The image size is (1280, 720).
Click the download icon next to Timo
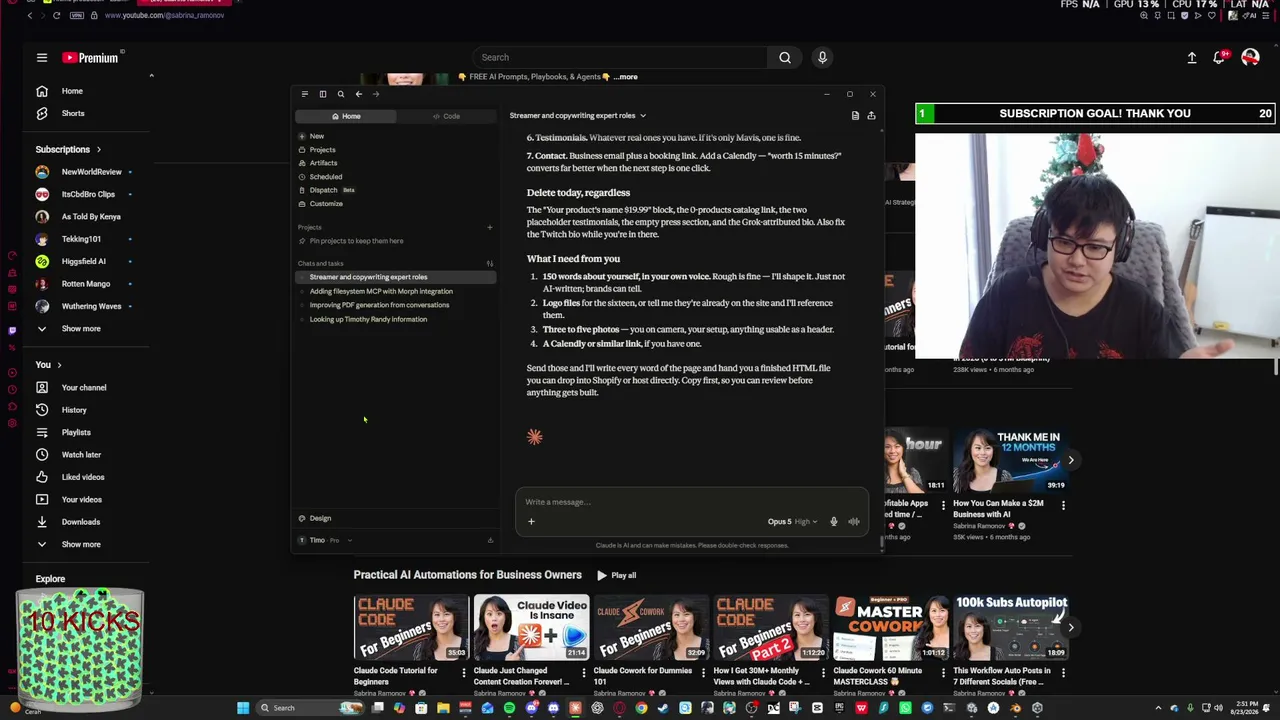coord(490,540)
